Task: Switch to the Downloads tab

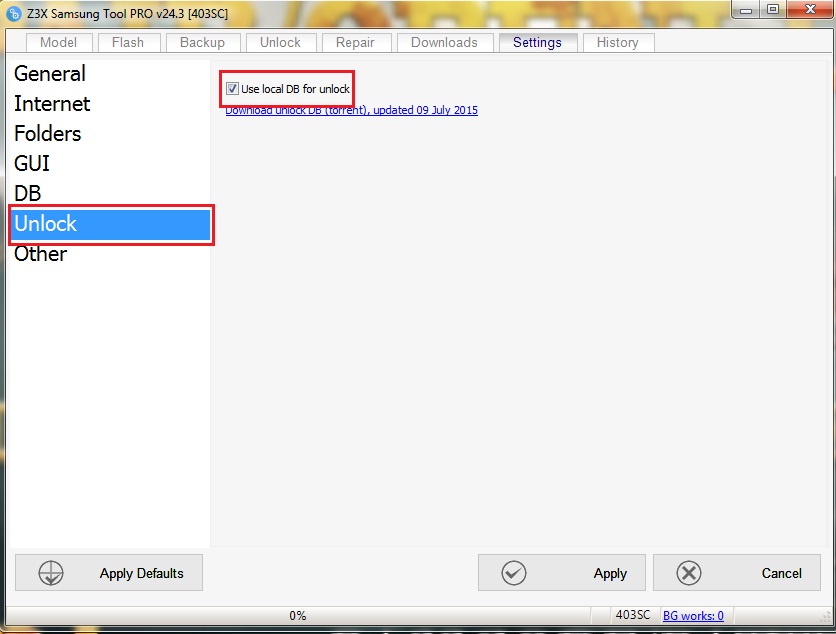Action: (445, 43)
